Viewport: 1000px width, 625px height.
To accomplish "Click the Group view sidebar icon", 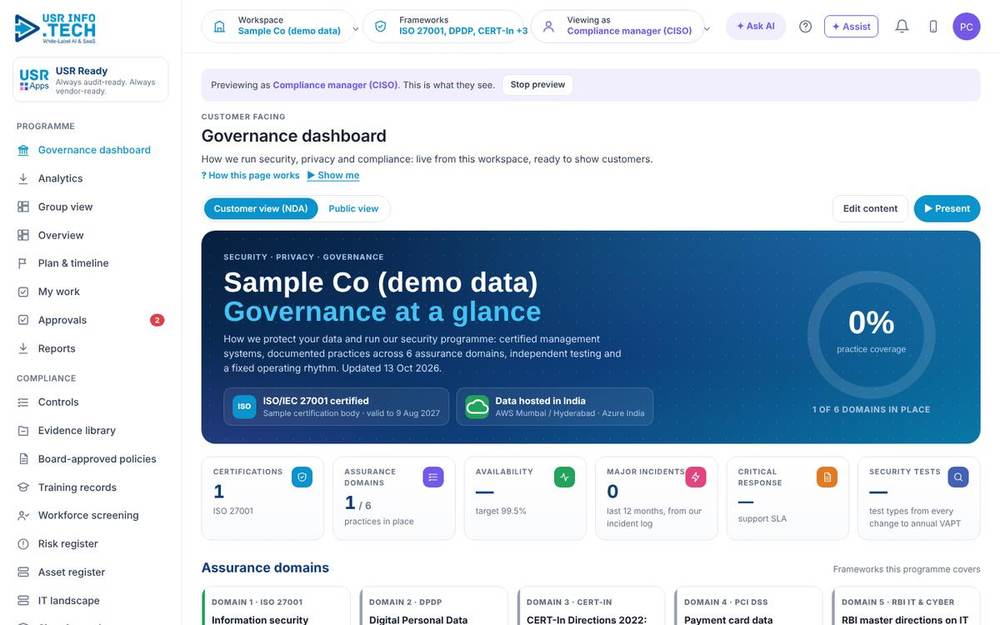I will click(x=23, y=207).
